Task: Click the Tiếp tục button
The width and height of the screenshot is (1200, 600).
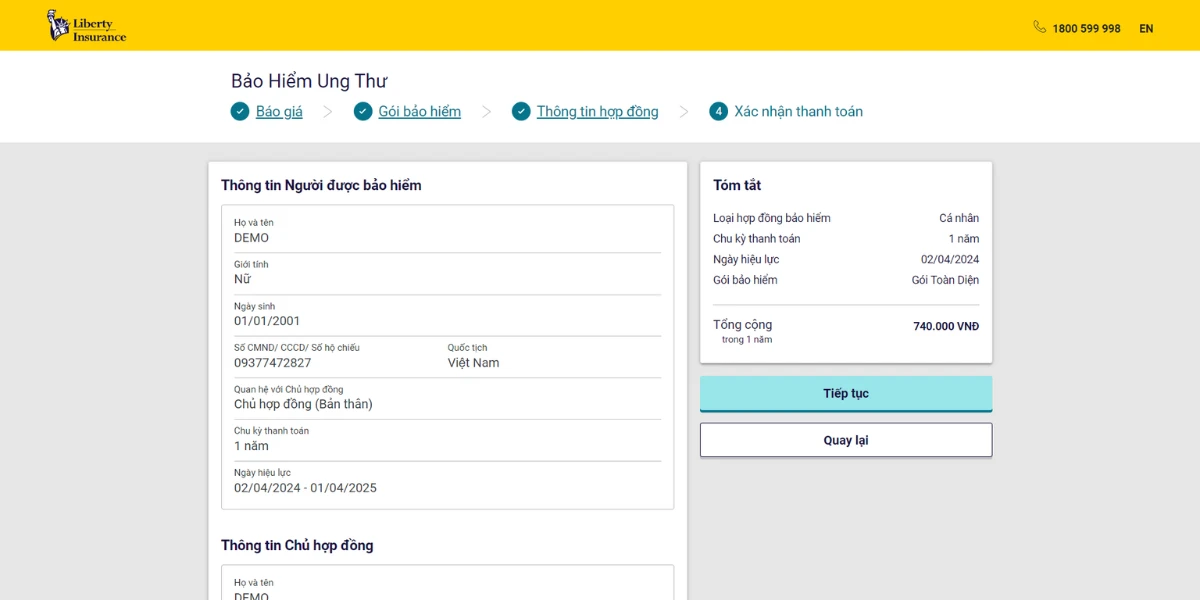Action: (846, 394)
